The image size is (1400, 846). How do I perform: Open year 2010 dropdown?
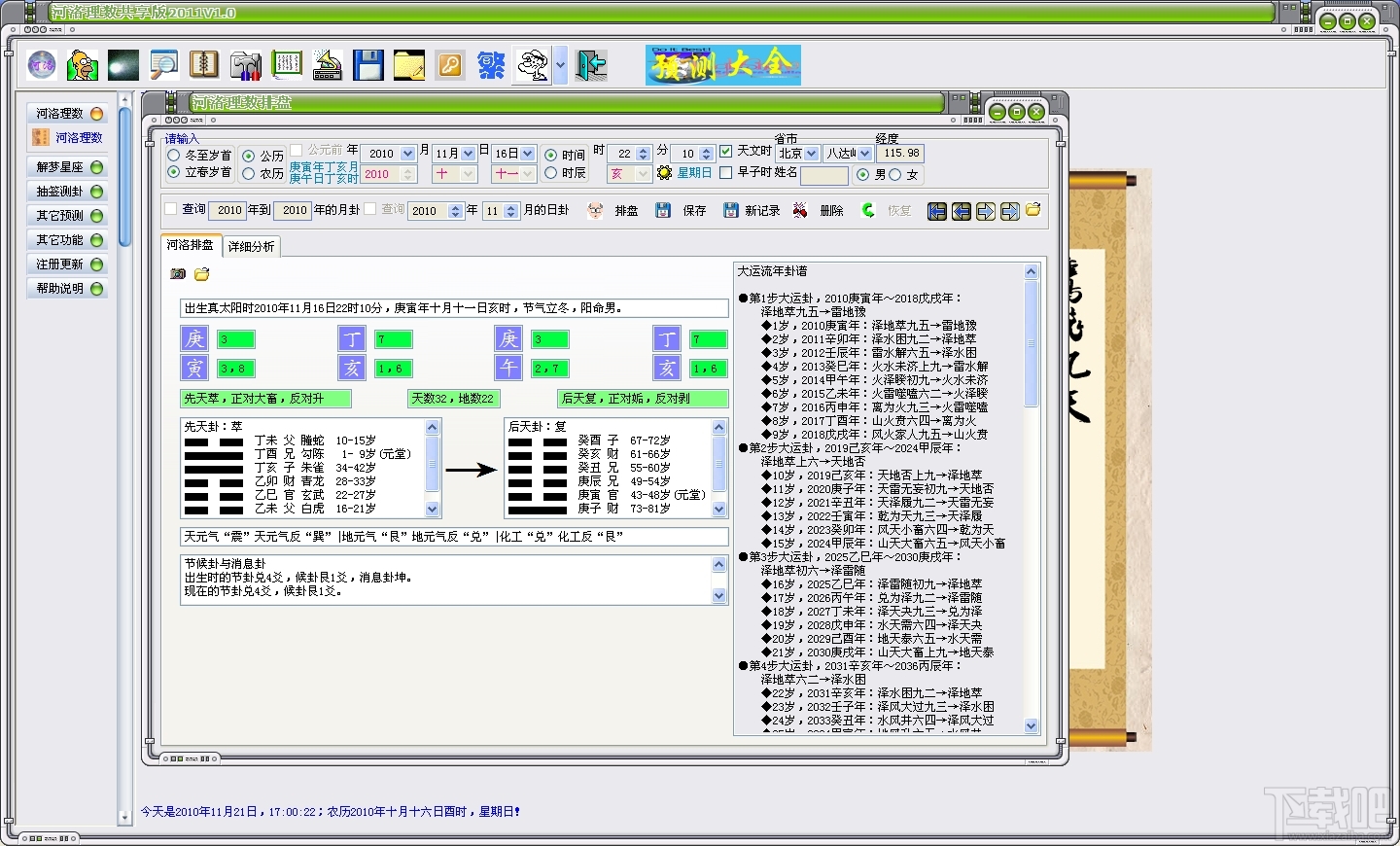[x=408, y=154]
